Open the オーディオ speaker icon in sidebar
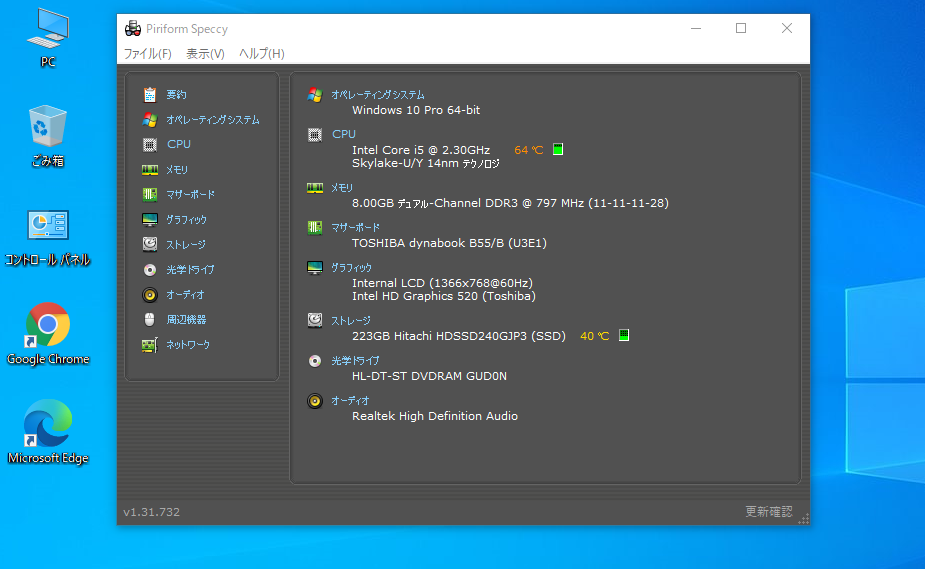 (x=150, y=295)
